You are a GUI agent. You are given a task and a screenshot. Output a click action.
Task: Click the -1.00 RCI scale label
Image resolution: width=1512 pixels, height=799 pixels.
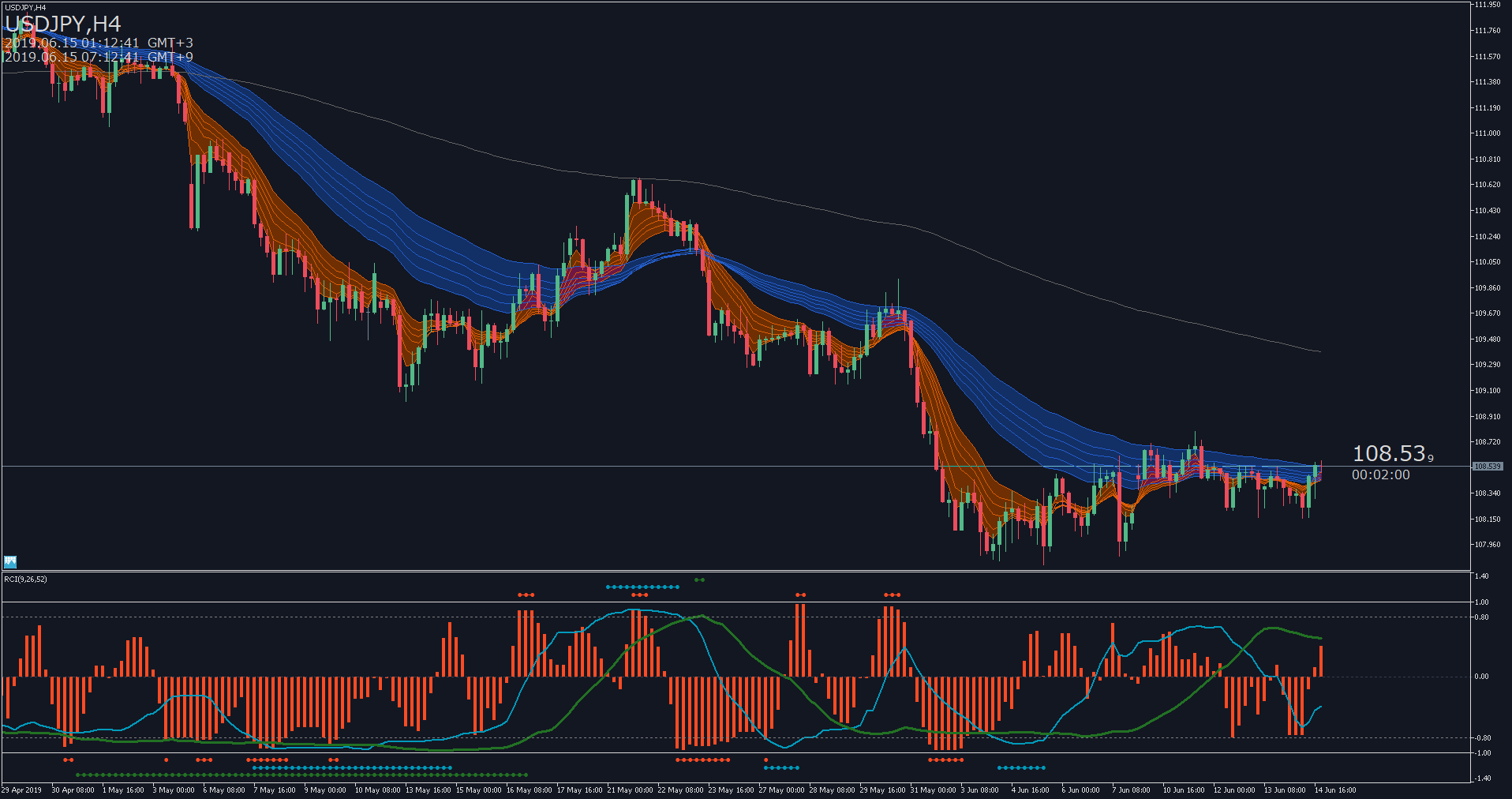(x=1481, y=753)
